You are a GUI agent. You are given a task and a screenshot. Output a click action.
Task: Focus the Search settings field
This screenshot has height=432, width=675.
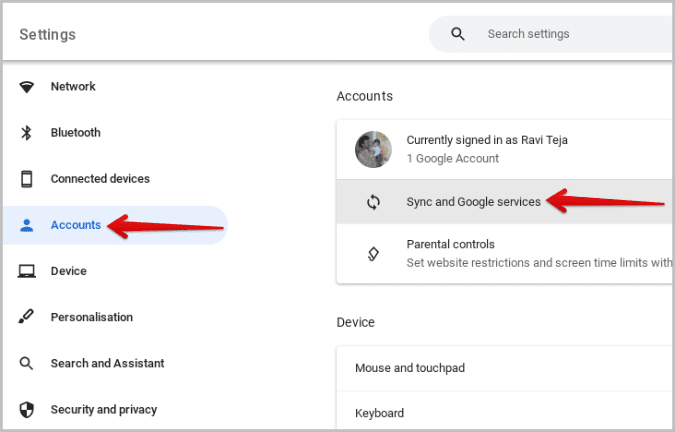[x=552, y=34]
